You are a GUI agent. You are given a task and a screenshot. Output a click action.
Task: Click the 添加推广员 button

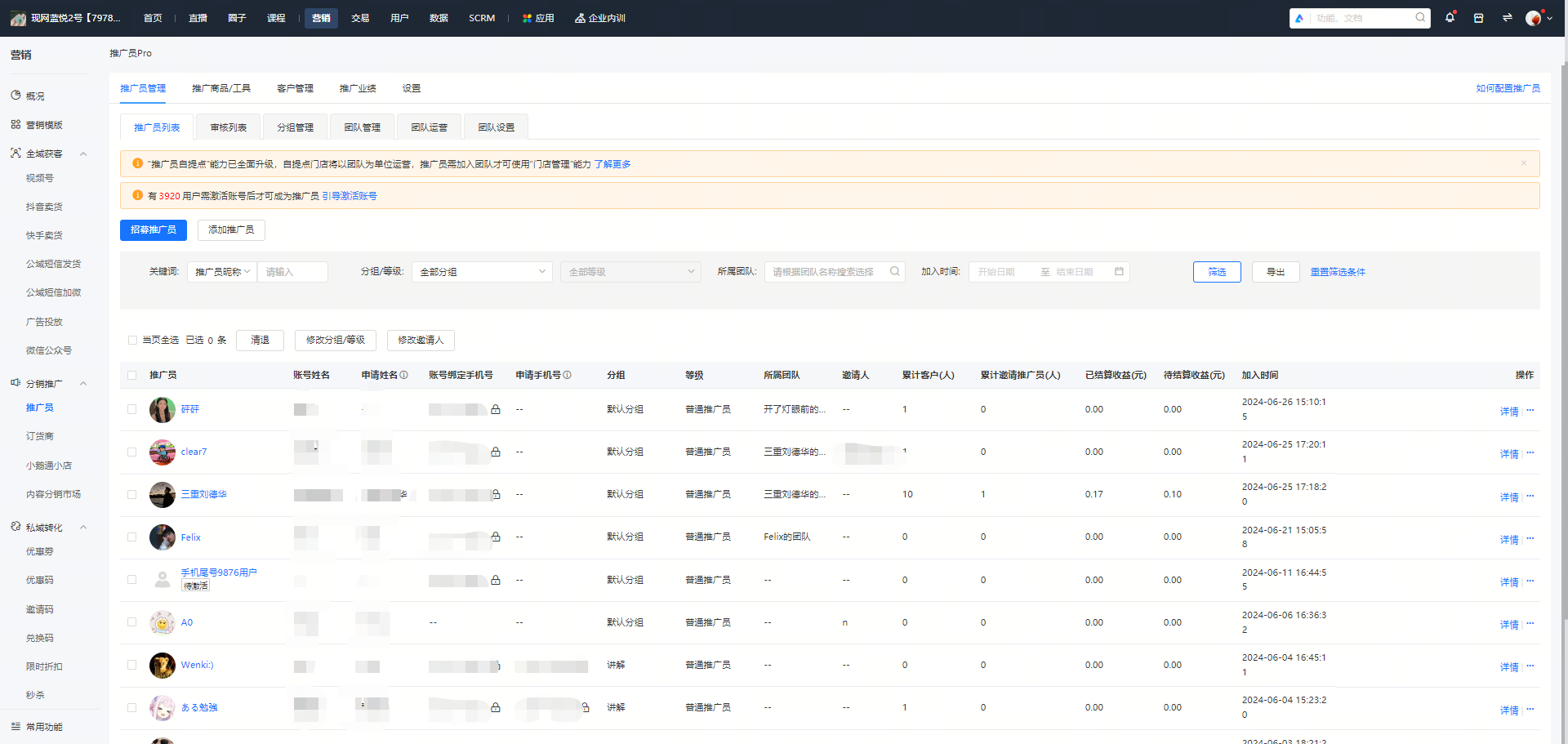tap(231, 230)
